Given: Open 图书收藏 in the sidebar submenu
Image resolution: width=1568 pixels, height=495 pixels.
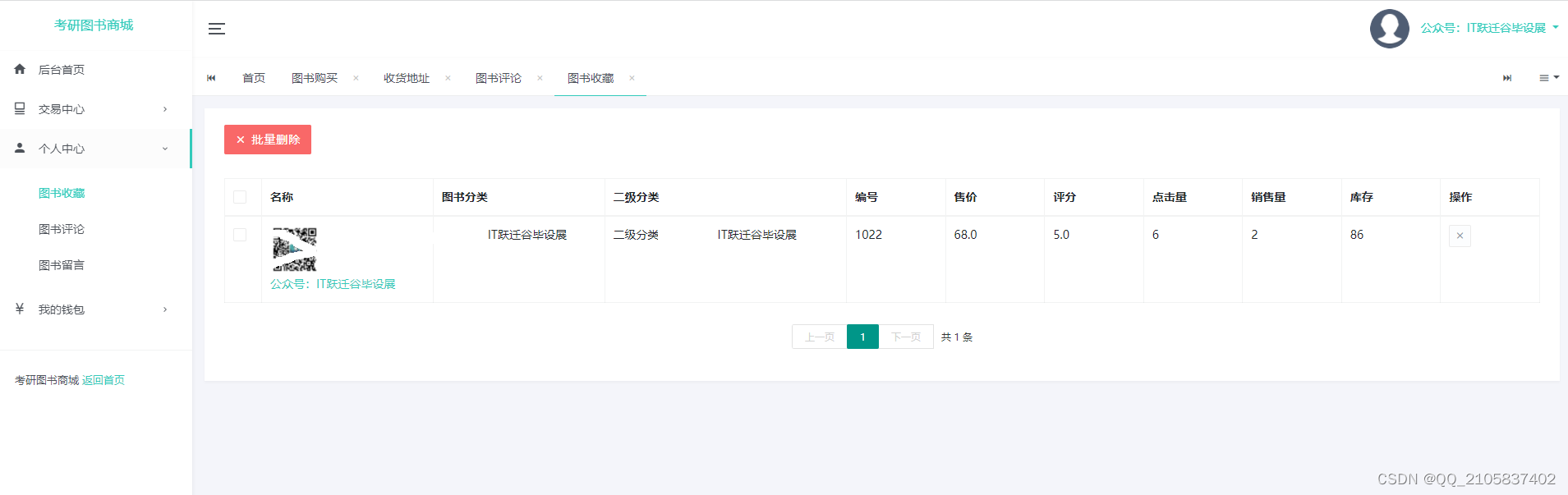Looking at the screenshot, I should coord(62,193).
